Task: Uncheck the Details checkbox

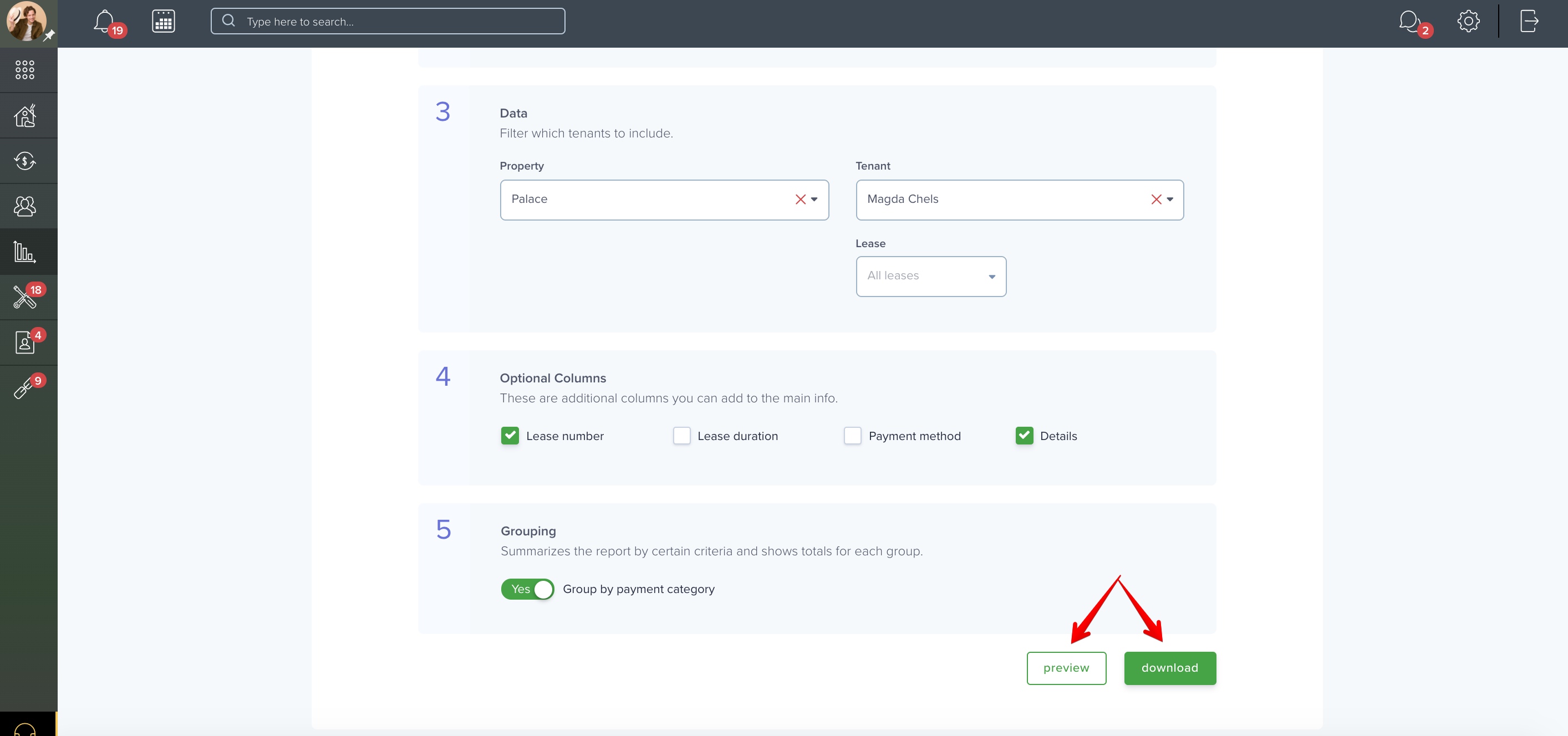Action: [1025, 436]
